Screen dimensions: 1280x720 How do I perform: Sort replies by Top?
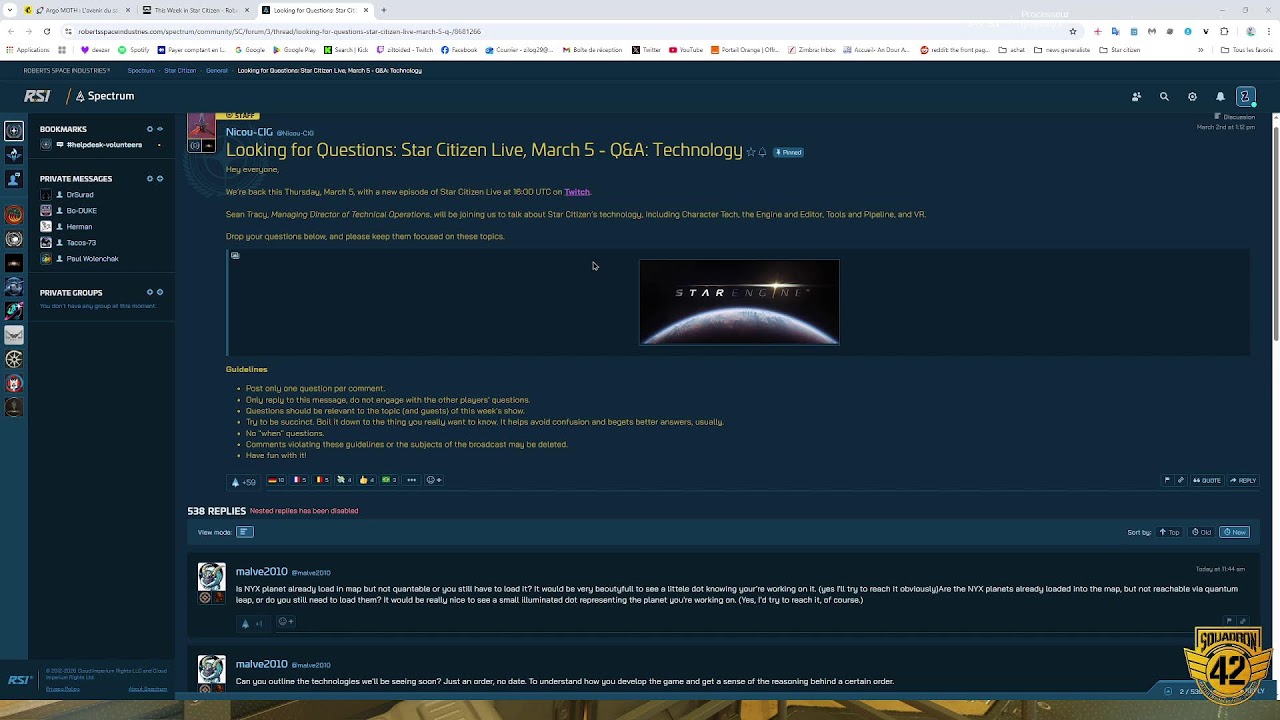tap(1169, 532)
